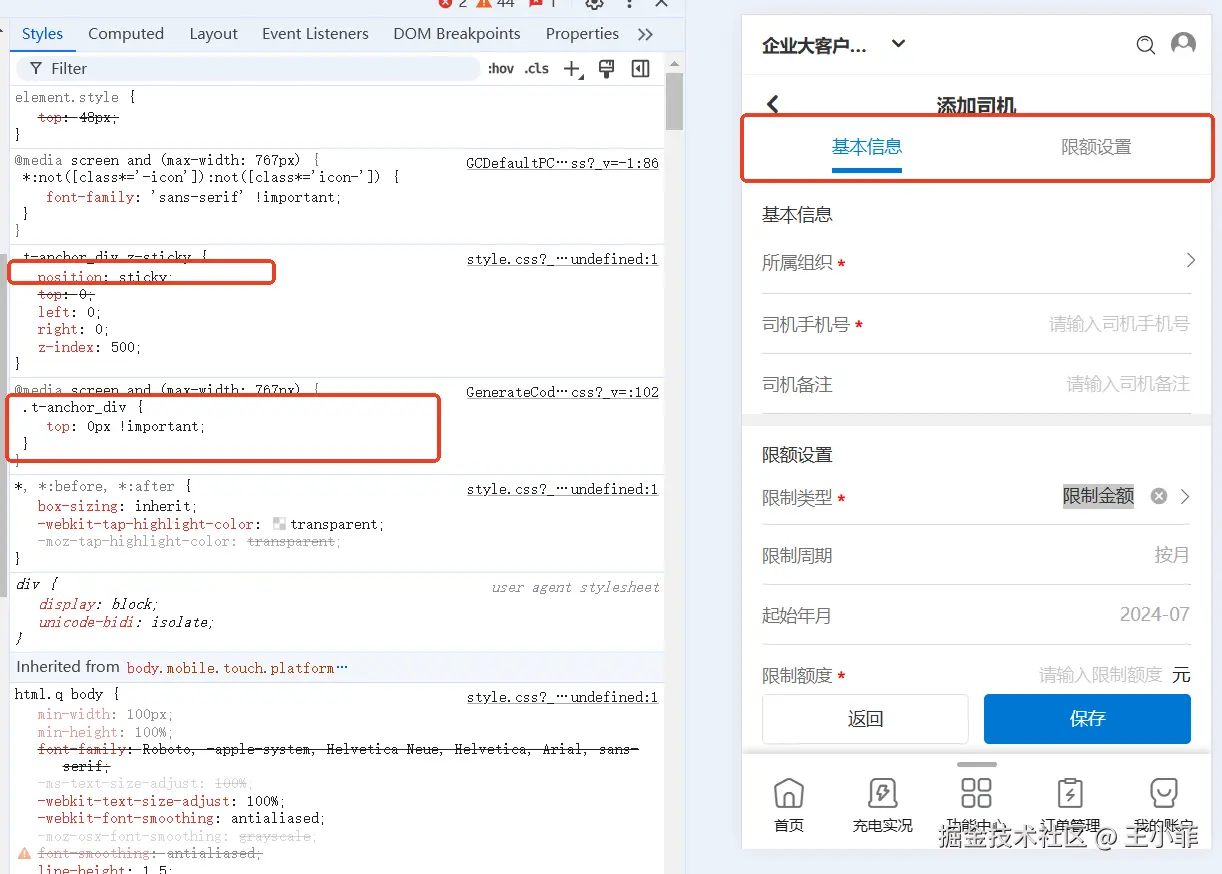The width and height of the screenshot is (1222, 874).
Task: Focus the 请输入司机手机号 input field
Action: click(1119, 324)
